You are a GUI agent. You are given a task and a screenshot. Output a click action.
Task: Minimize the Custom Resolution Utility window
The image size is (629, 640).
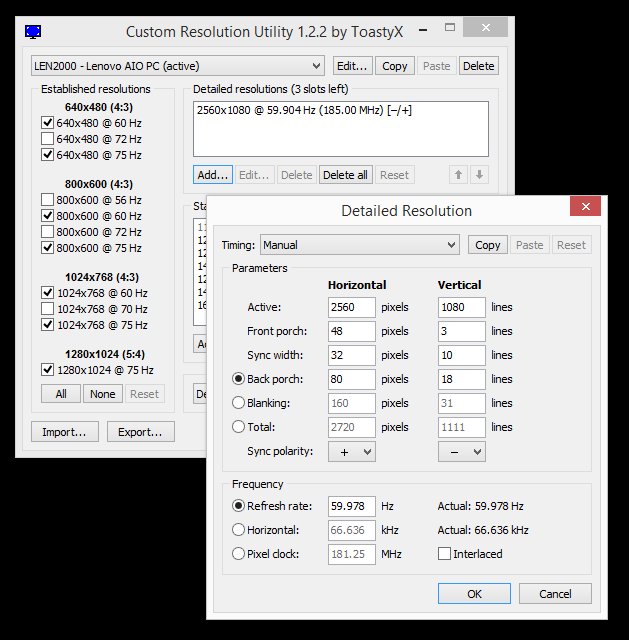coord(423,30)
